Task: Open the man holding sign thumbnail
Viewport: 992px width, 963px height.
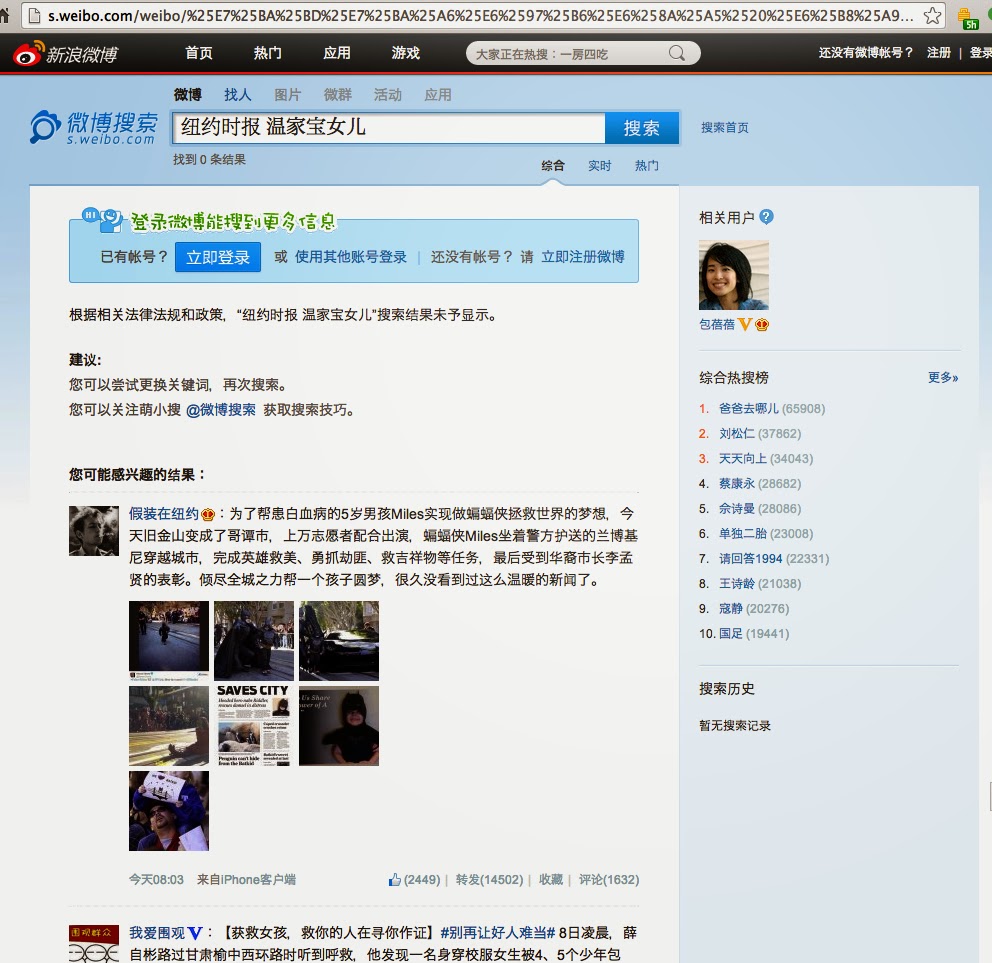Action: (169, 811)
